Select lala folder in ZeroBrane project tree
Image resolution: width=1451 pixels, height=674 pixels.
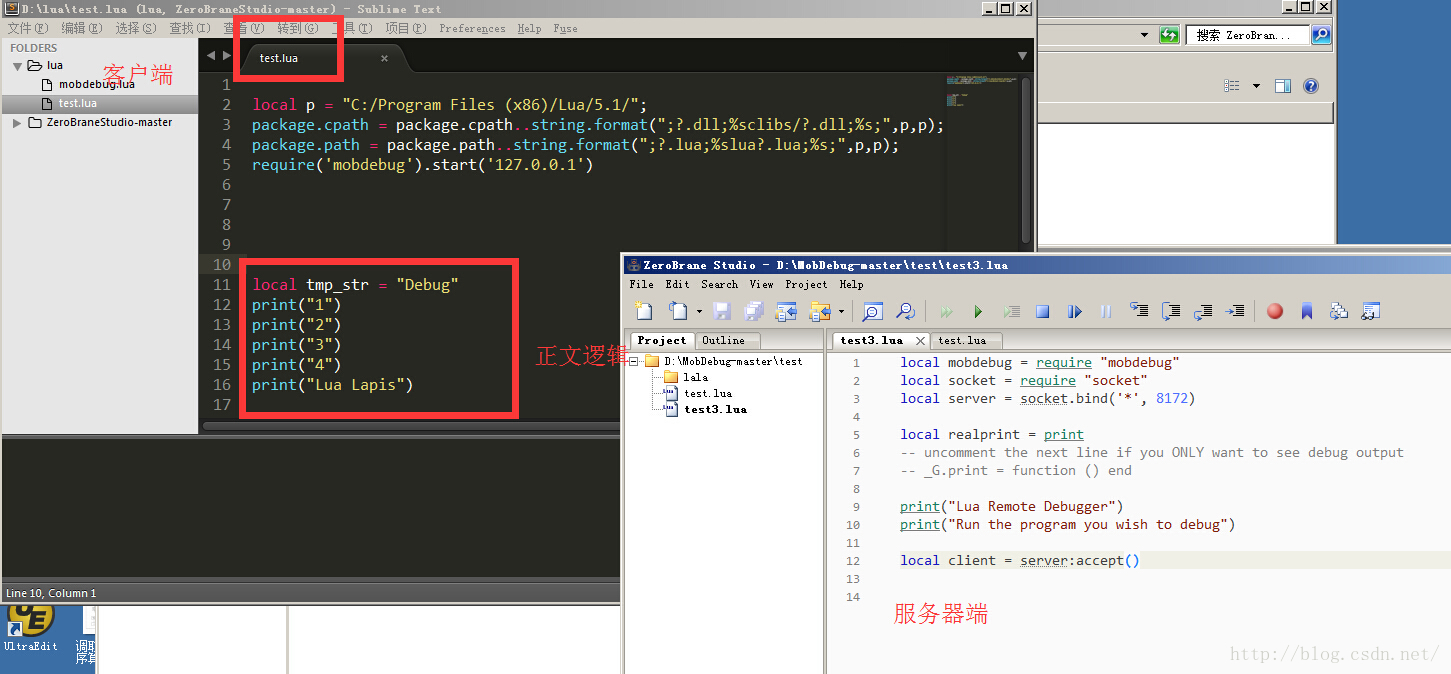[x=685, y=377]
